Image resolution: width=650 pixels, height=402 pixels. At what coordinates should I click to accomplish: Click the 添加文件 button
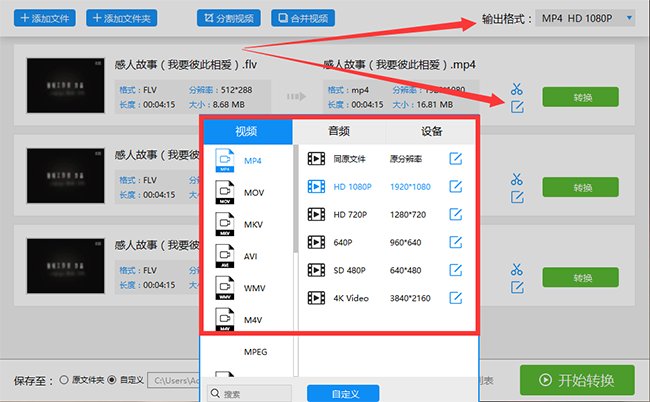pos(45,18)
